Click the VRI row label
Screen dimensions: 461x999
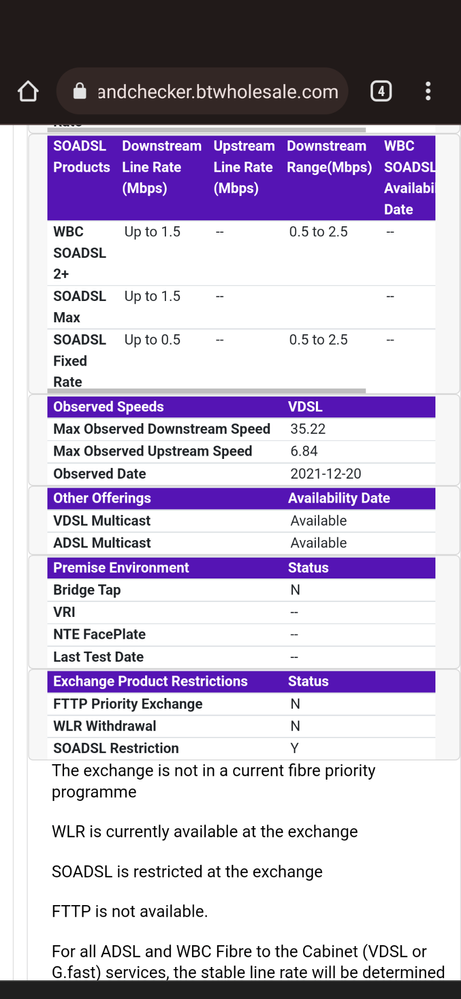(64, 612)
